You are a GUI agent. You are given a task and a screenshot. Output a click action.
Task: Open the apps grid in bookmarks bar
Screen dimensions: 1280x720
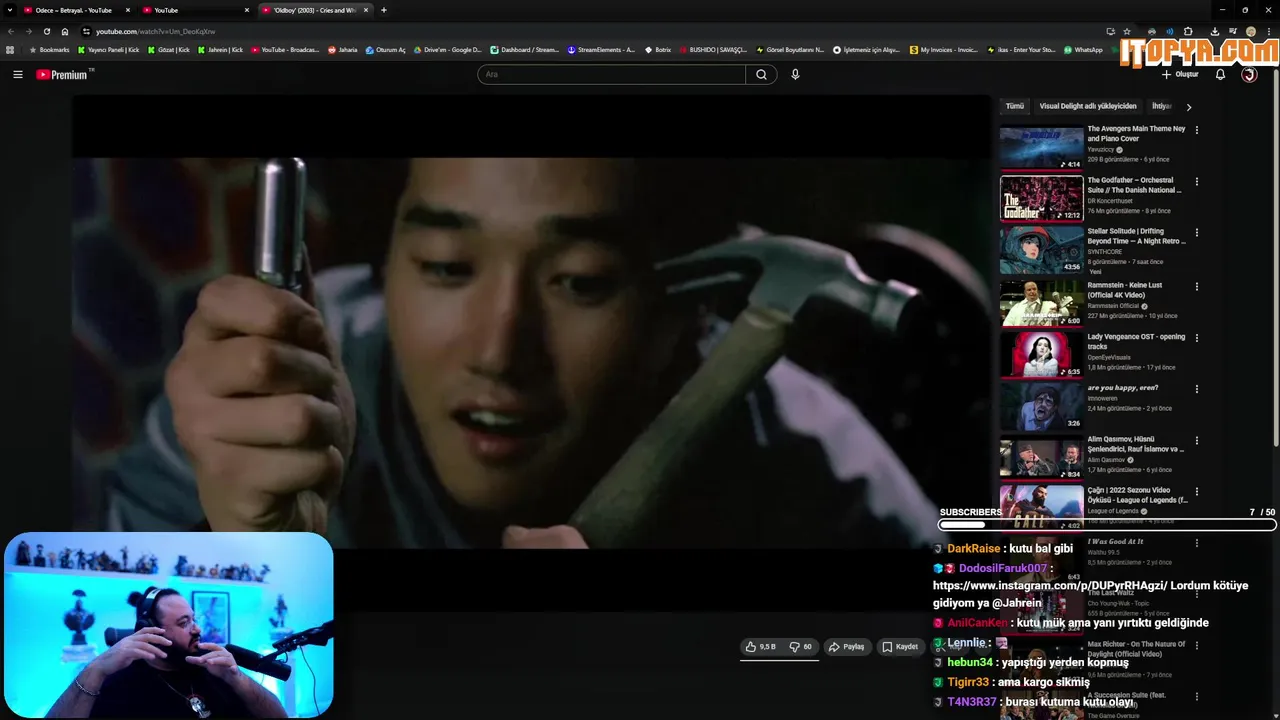[x=10, y=49]
